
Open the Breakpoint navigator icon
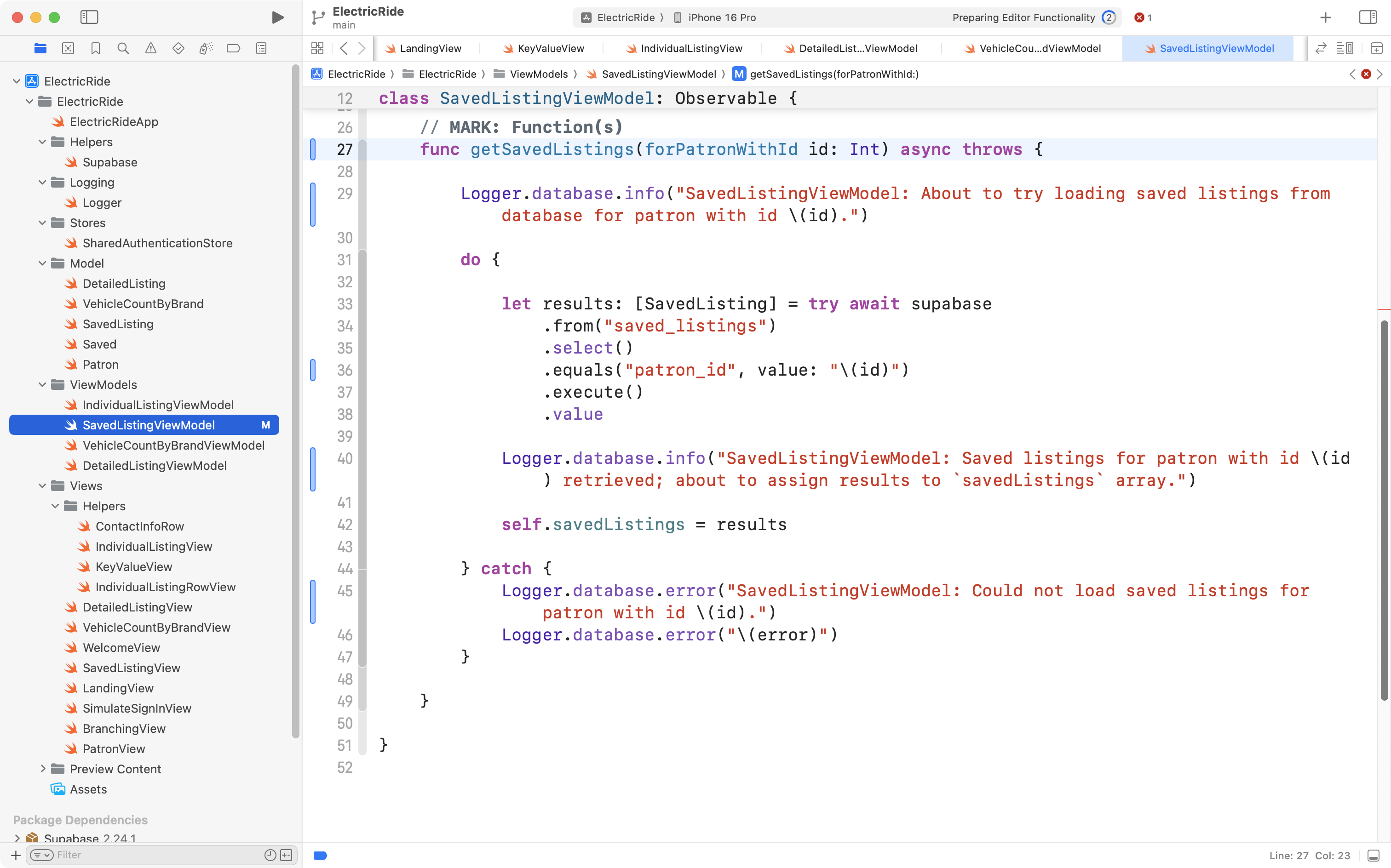tap(233, 48)
